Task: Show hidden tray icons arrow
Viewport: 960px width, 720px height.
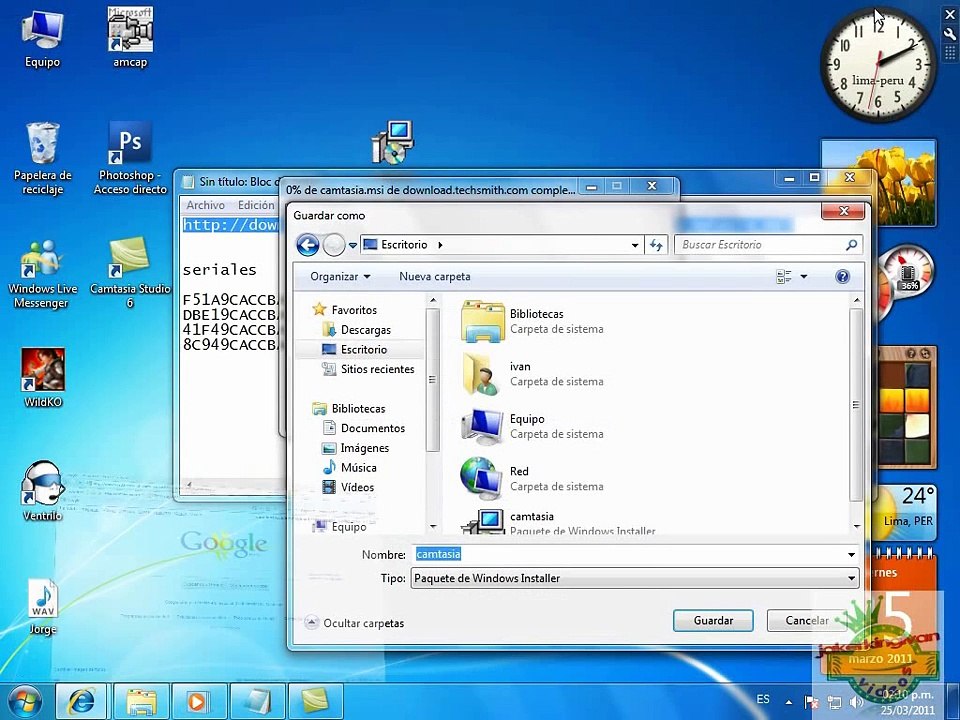Action: (789, 702)
